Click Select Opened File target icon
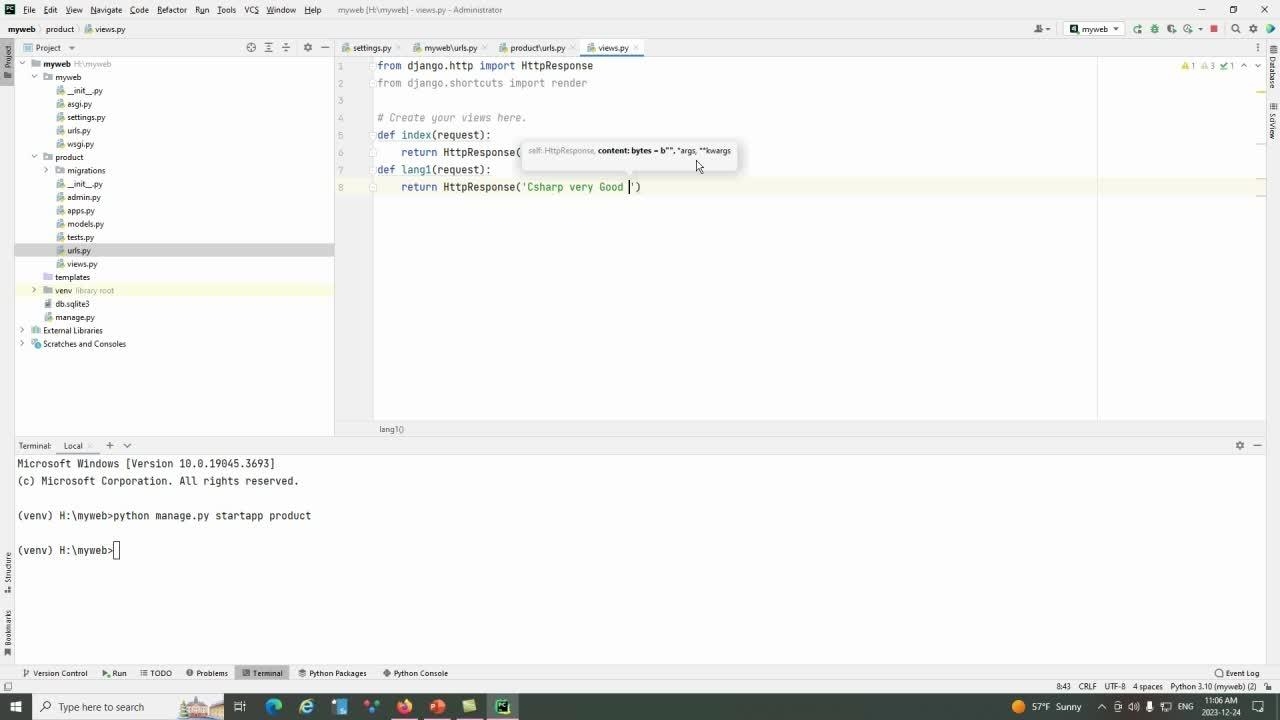The height and width of the screenshot is (720, 1280). (x=251, y=48)
